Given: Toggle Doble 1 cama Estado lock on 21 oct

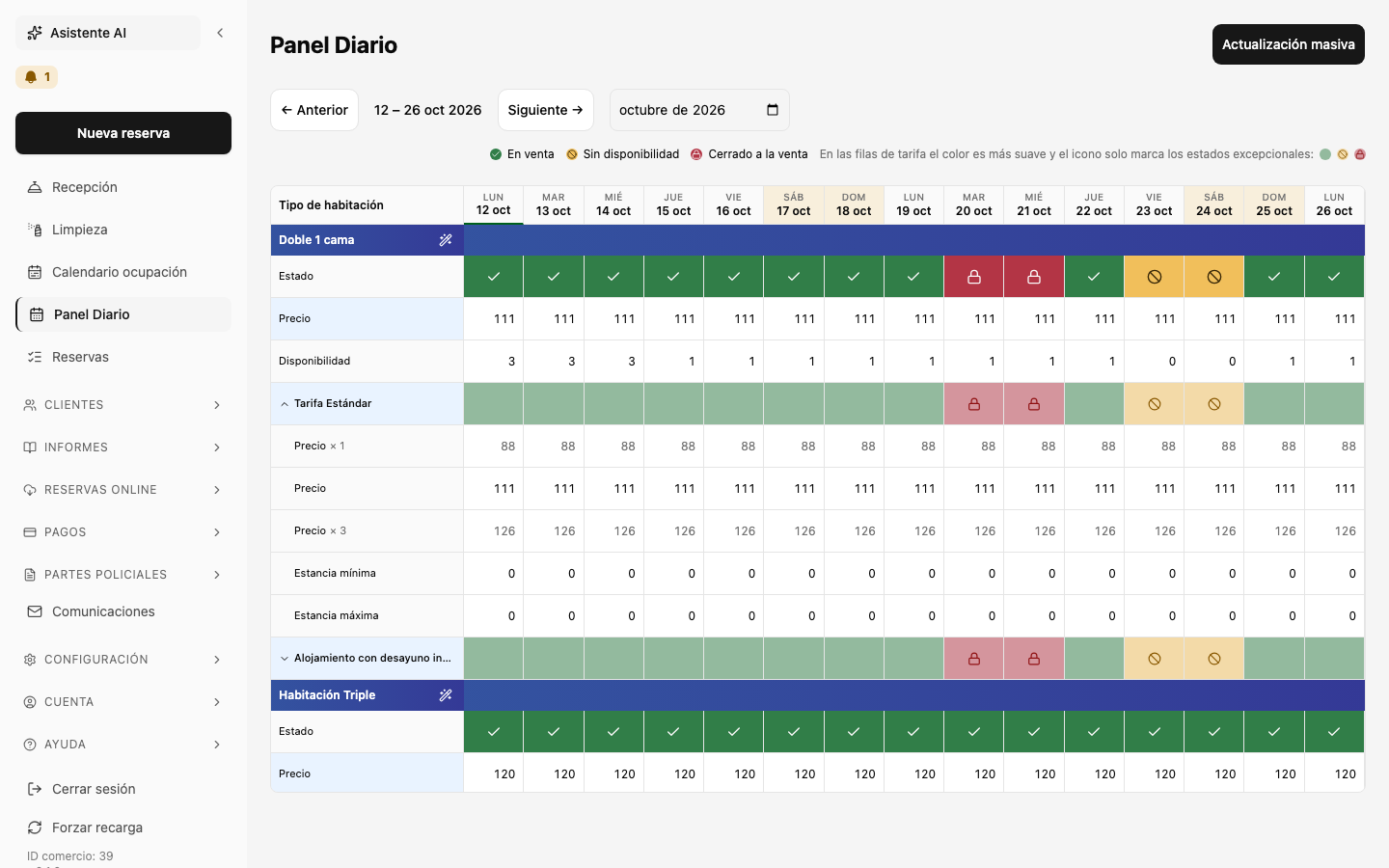Looking at the screenshot, I should coord(1034,277).
